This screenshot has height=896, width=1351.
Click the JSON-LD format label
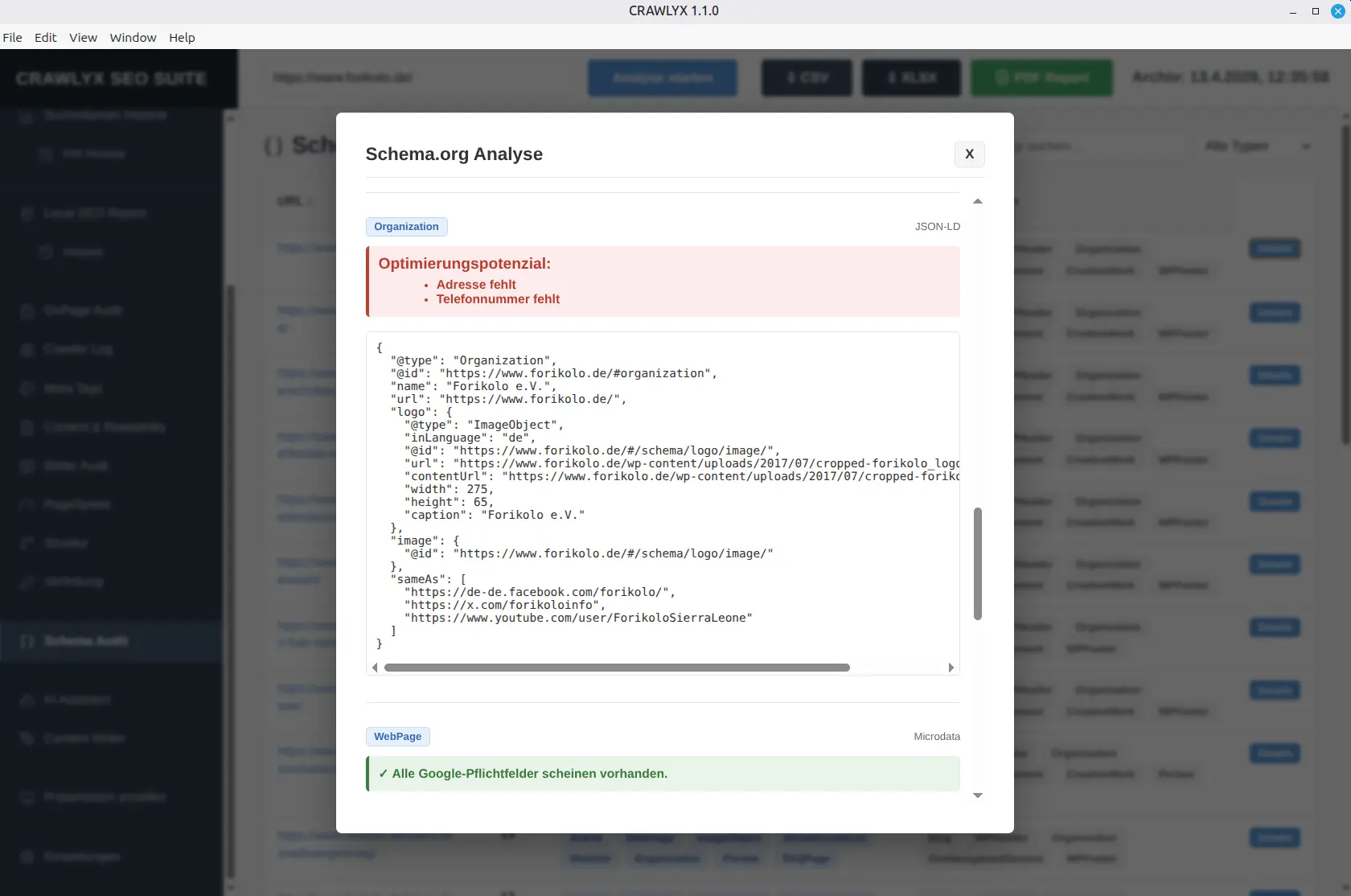[938, 227]
